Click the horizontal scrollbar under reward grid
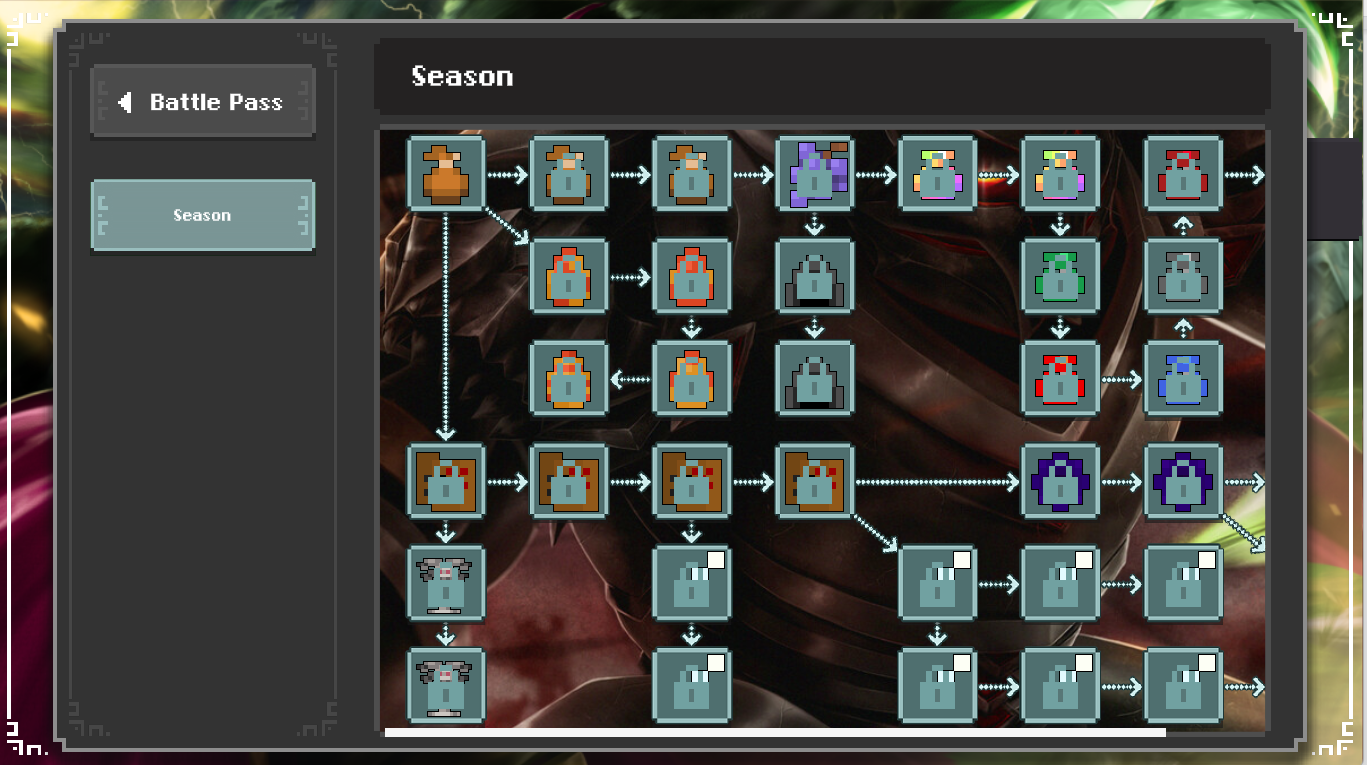 (x=775, y=733)
